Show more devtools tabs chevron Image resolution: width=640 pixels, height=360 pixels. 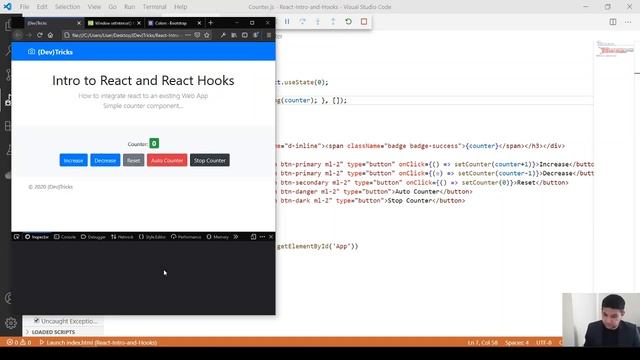coord(236,237)
